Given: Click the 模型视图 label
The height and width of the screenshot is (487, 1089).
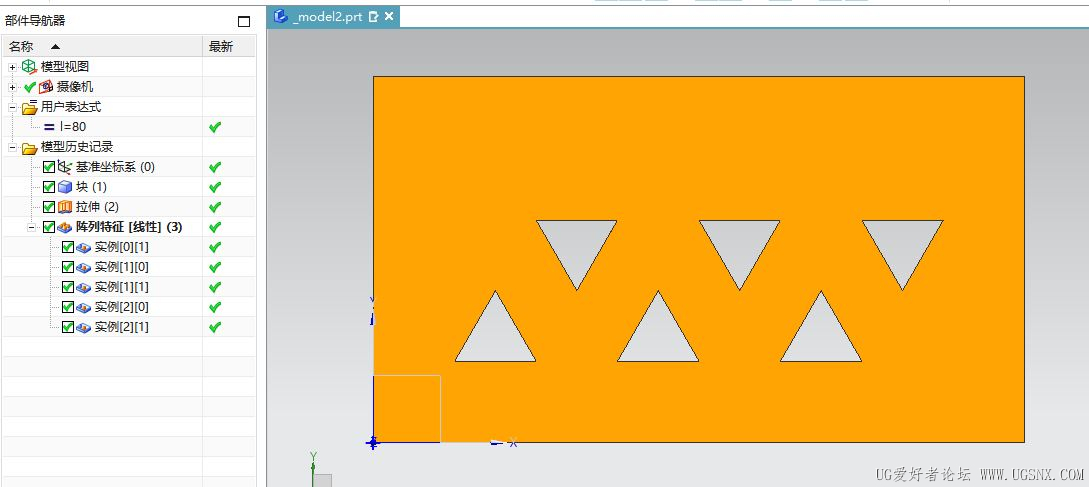Looking at the screenshot, I should coord(65,67).
